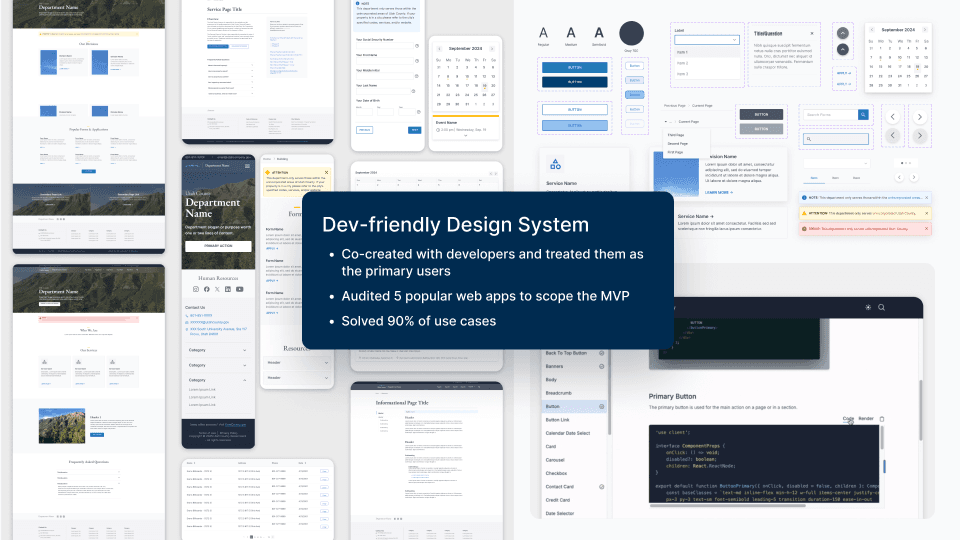
Task: Open Banners in docs sidebar
Action: click(554, 366)
